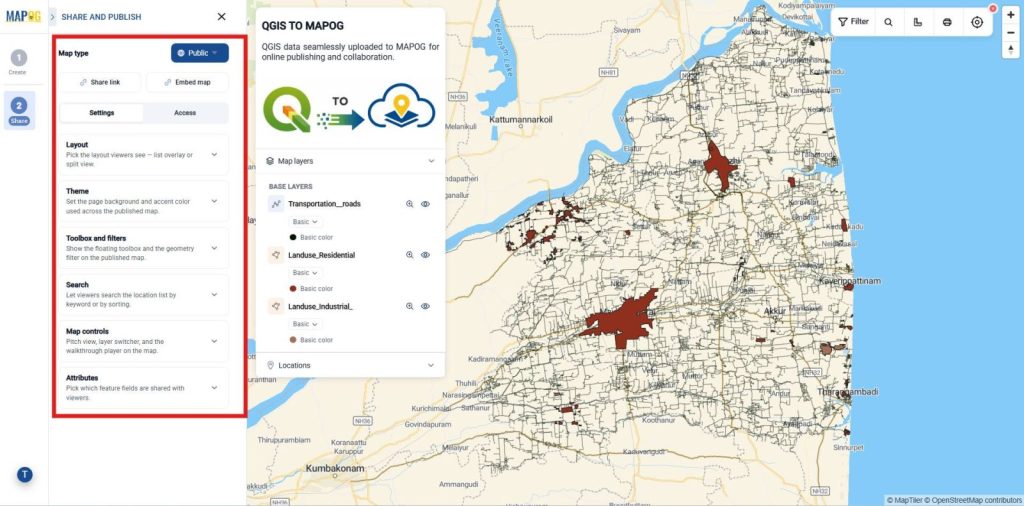This screenshot has height=506, width=1024.
Task: Switch to the Settings tab
Action: [x=102, y=113]
